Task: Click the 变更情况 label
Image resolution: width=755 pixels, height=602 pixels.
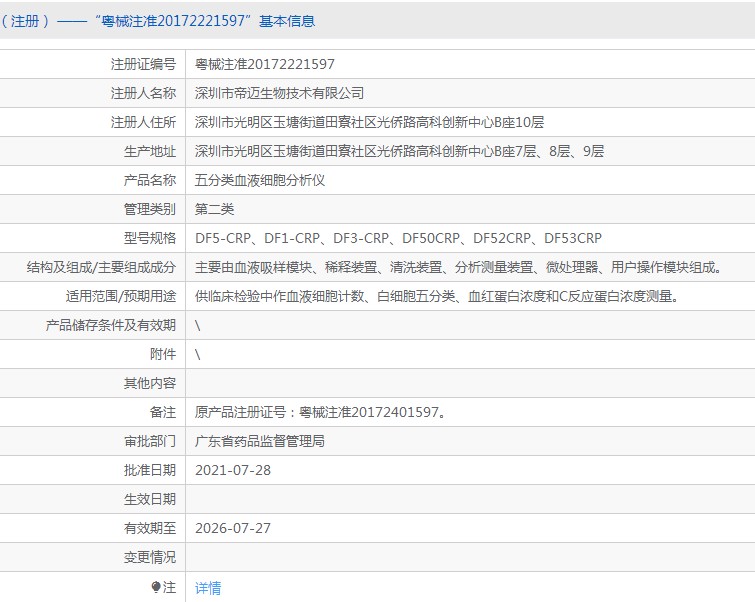Action: tap(150, 557)
